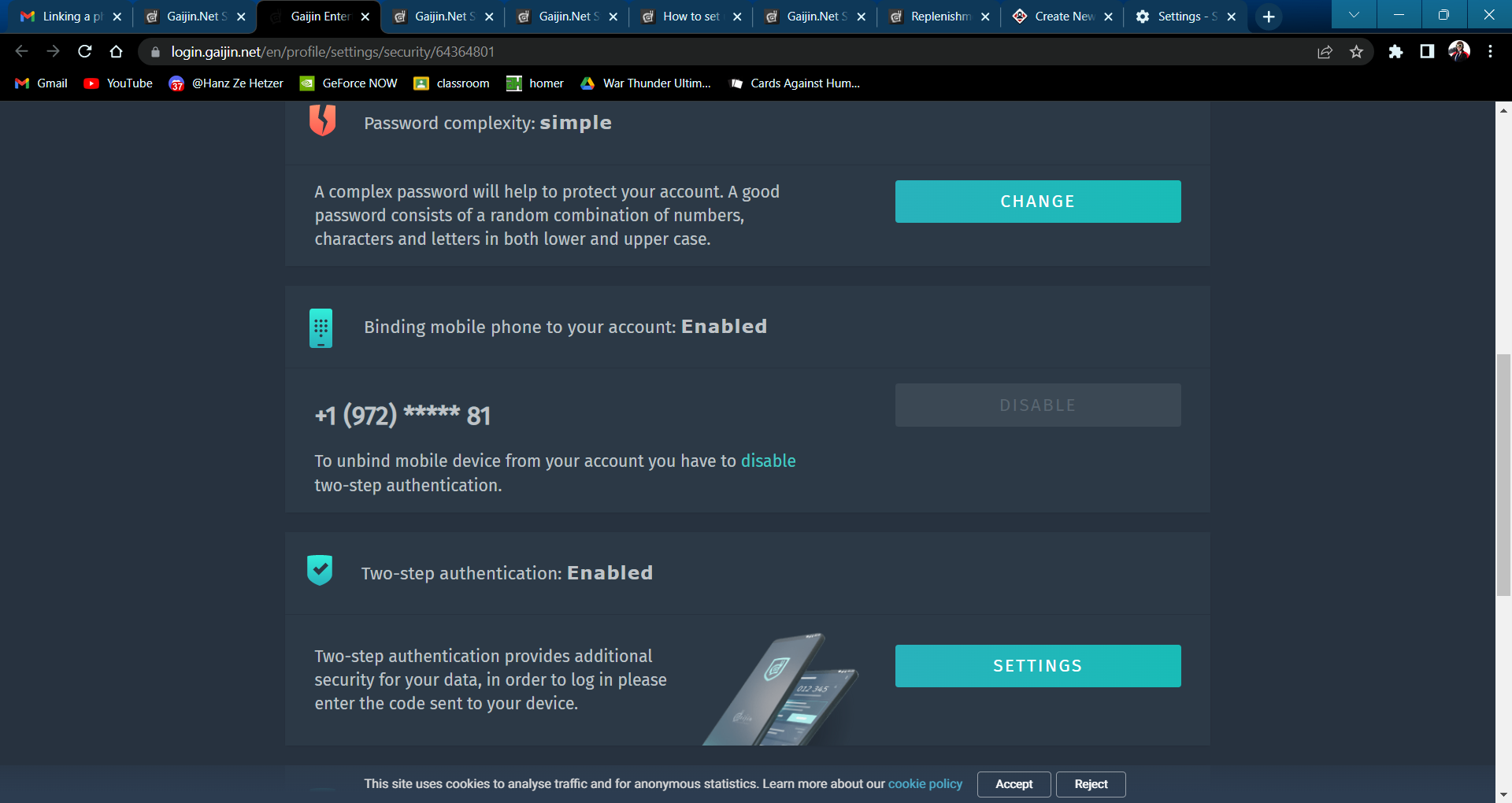The image size is (1512, 803).
Task: Open a new browser tab
Action: [1267, 16]
